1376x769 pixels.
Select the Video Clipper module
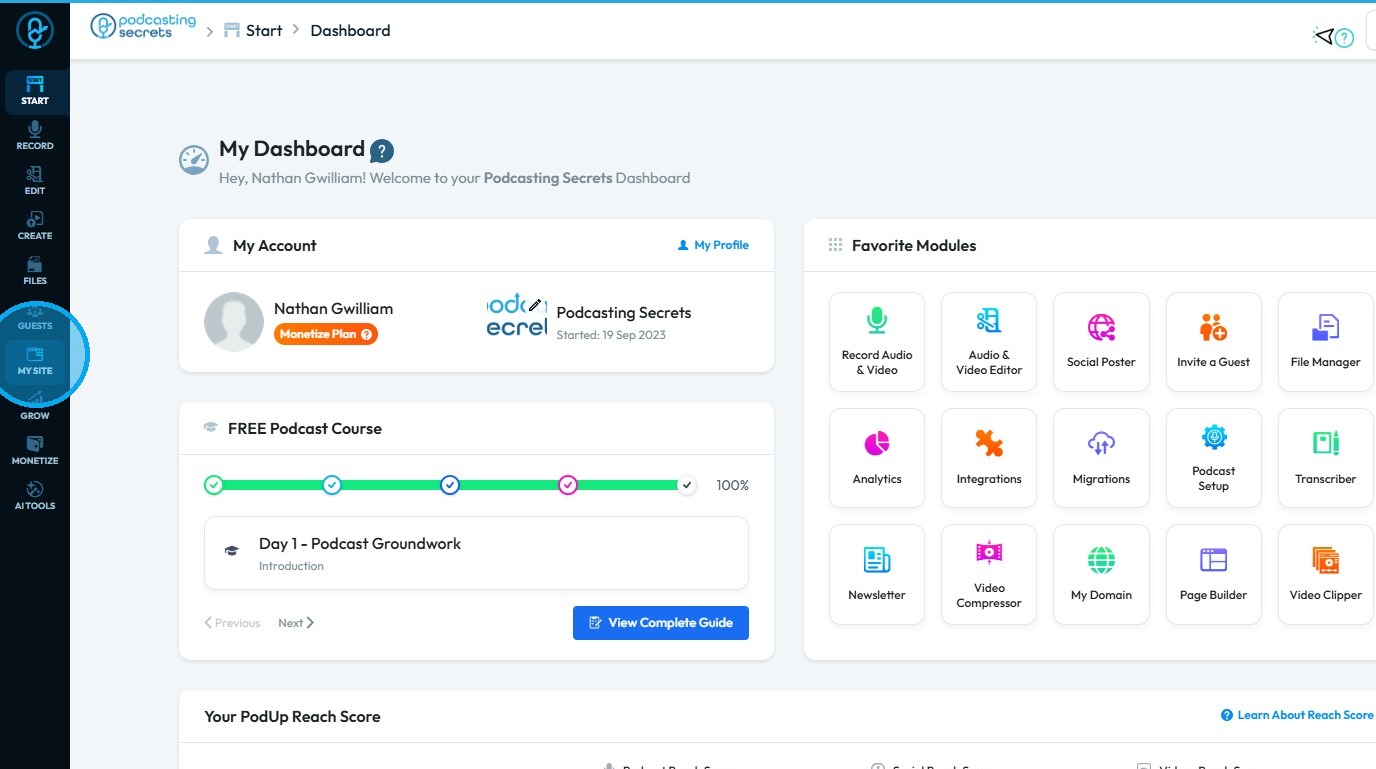[1325, 574]
